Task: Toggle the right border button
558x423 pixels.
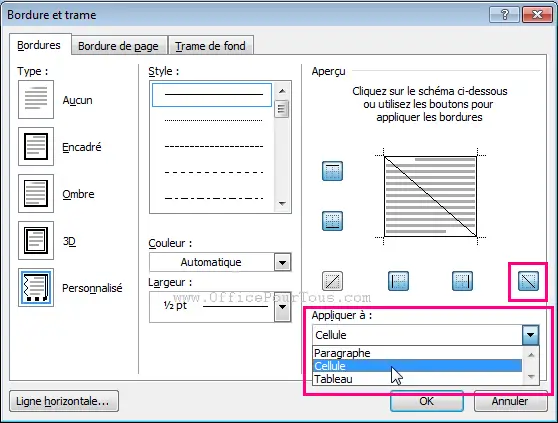Action: 462,281
